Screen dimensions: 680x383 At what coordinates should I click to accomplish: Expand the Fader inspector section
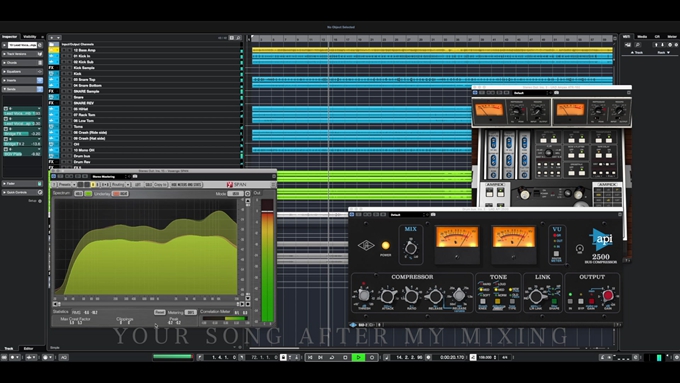(22, 183)
